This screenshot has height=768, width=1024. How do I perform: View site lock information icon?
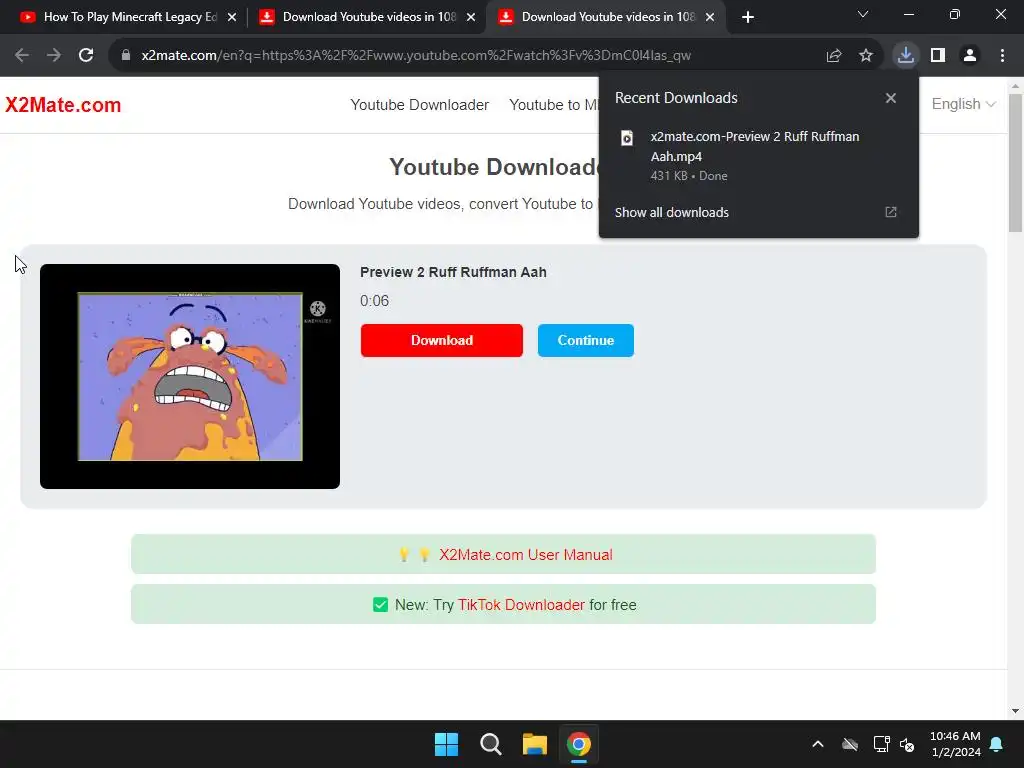click(126, 56)
